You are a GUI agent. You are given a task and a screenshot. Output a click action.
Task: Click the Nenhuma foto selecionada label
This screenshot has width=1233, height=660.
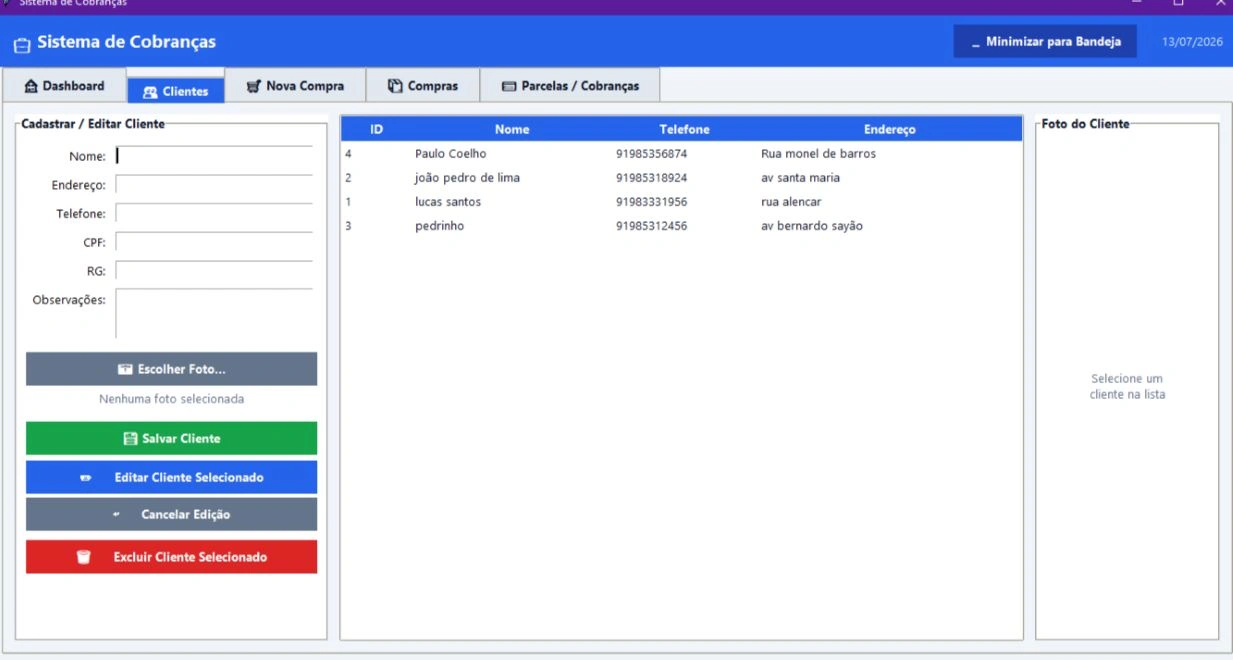tap(171, 399)
